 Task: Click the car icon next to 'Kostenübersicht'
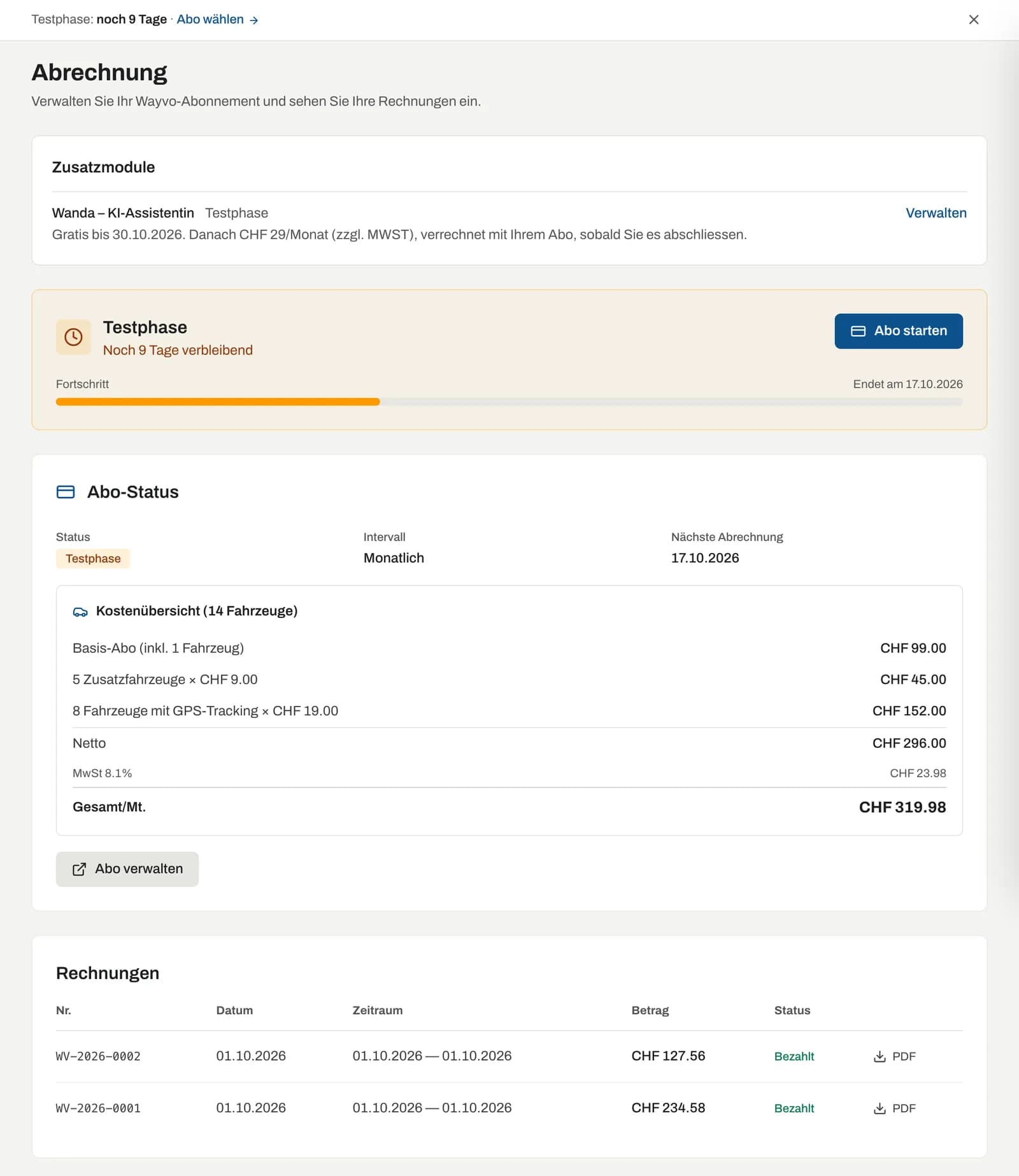click(x=80, y=612)
